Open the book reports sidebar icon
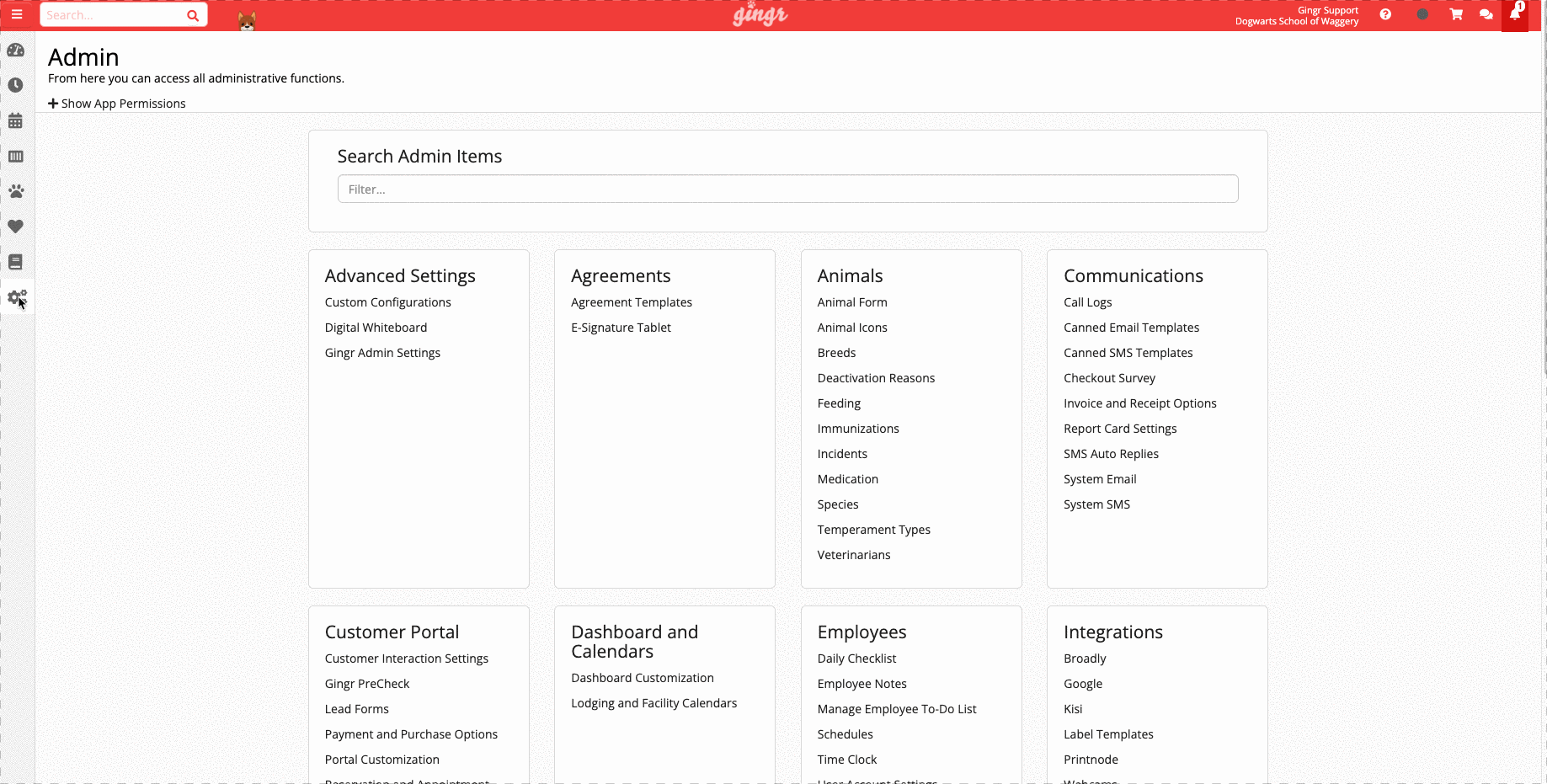The image size is (1547, 784). click(16, 262)
